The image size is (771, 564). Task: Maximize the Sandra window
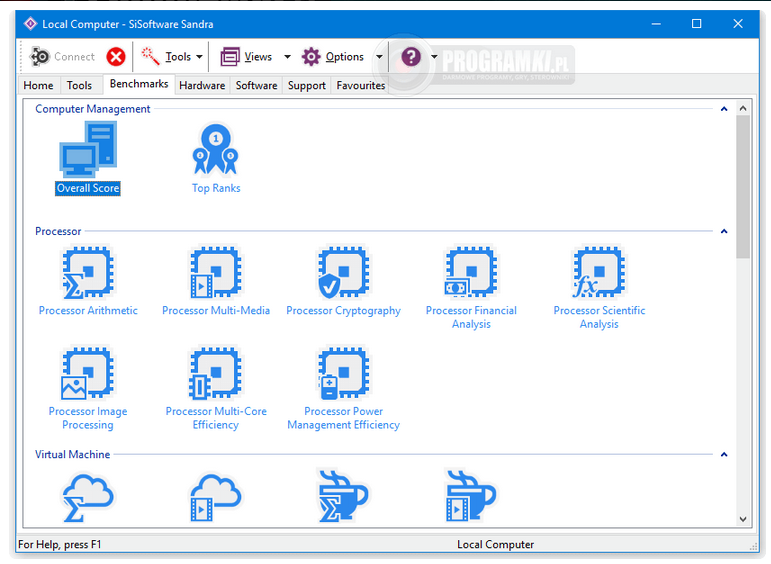[x=696, y=24]
